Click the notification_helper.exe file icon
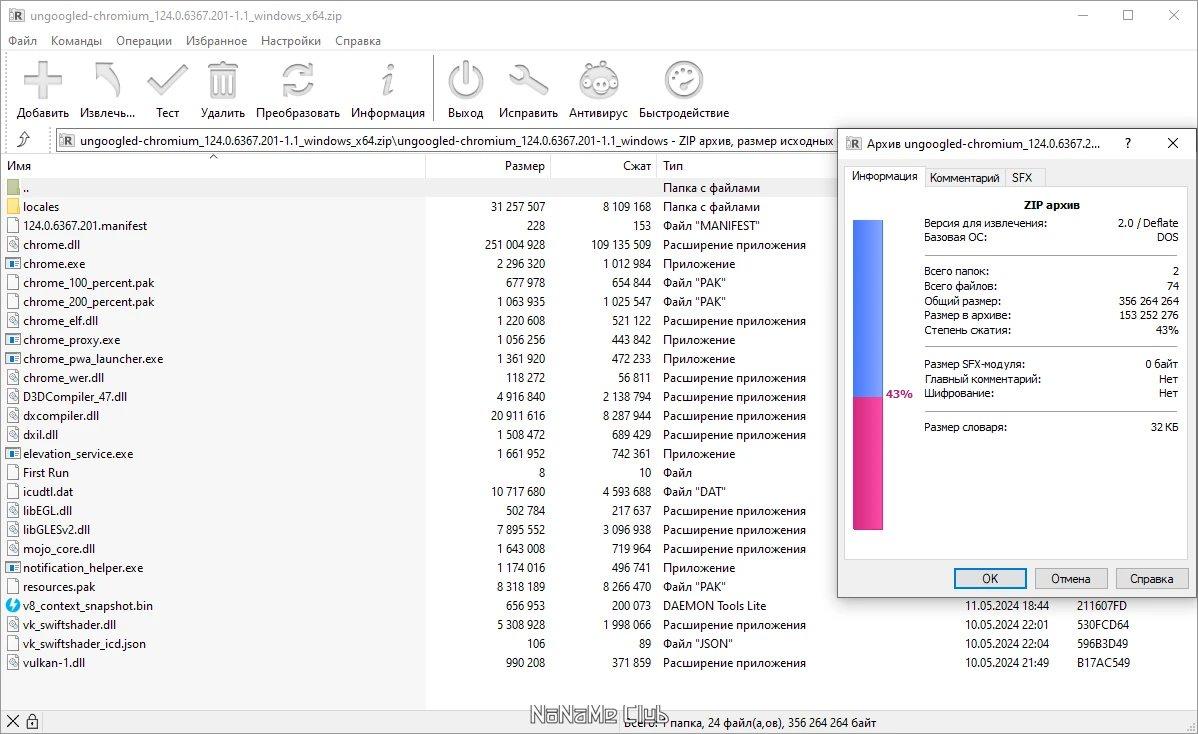Screen dimensions: 1198x734 tap(12, 567)
